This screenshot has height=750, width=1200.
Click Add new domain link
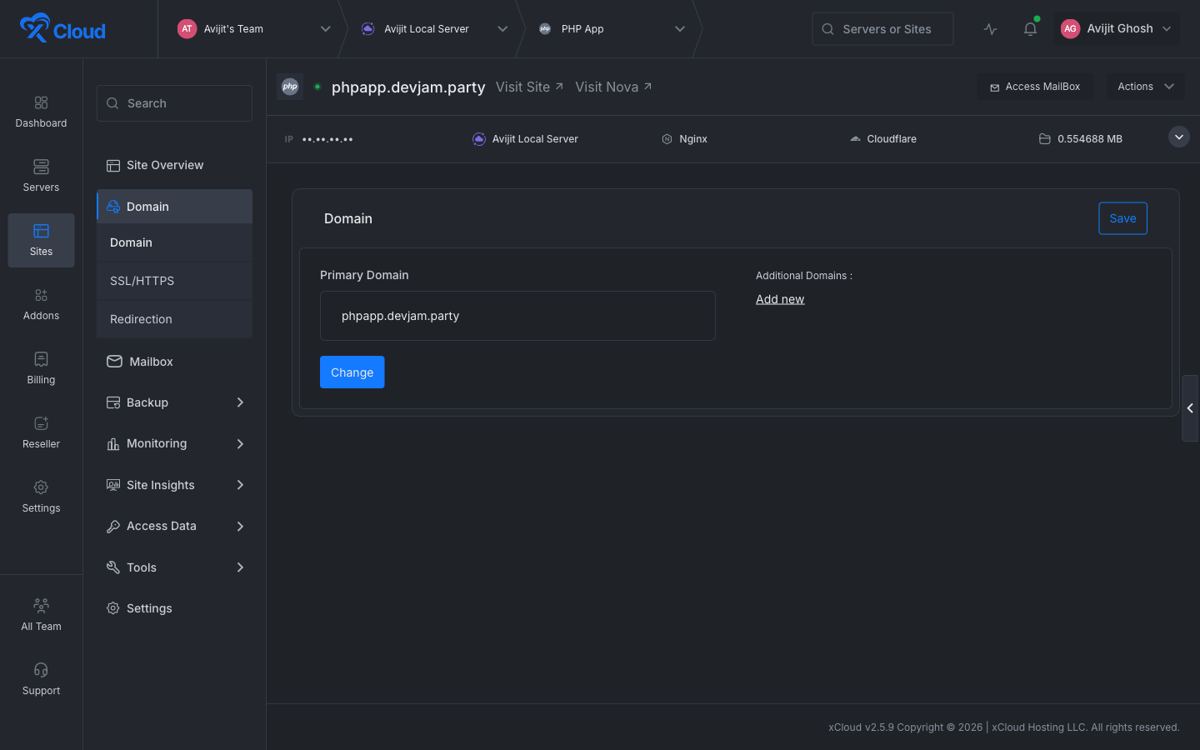click(x=780, y=299)
